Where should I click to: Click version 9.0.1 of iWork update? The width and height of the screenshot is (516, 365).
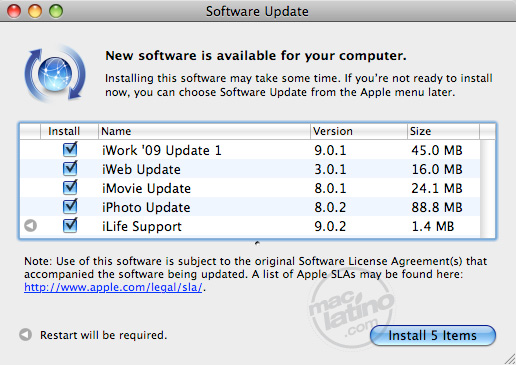pos(330,150)
